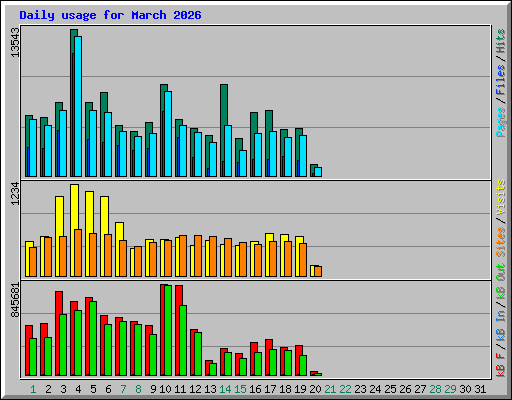Click the red kB bar for day 10
Screen dimensions: 512x400
click(162, 330)
